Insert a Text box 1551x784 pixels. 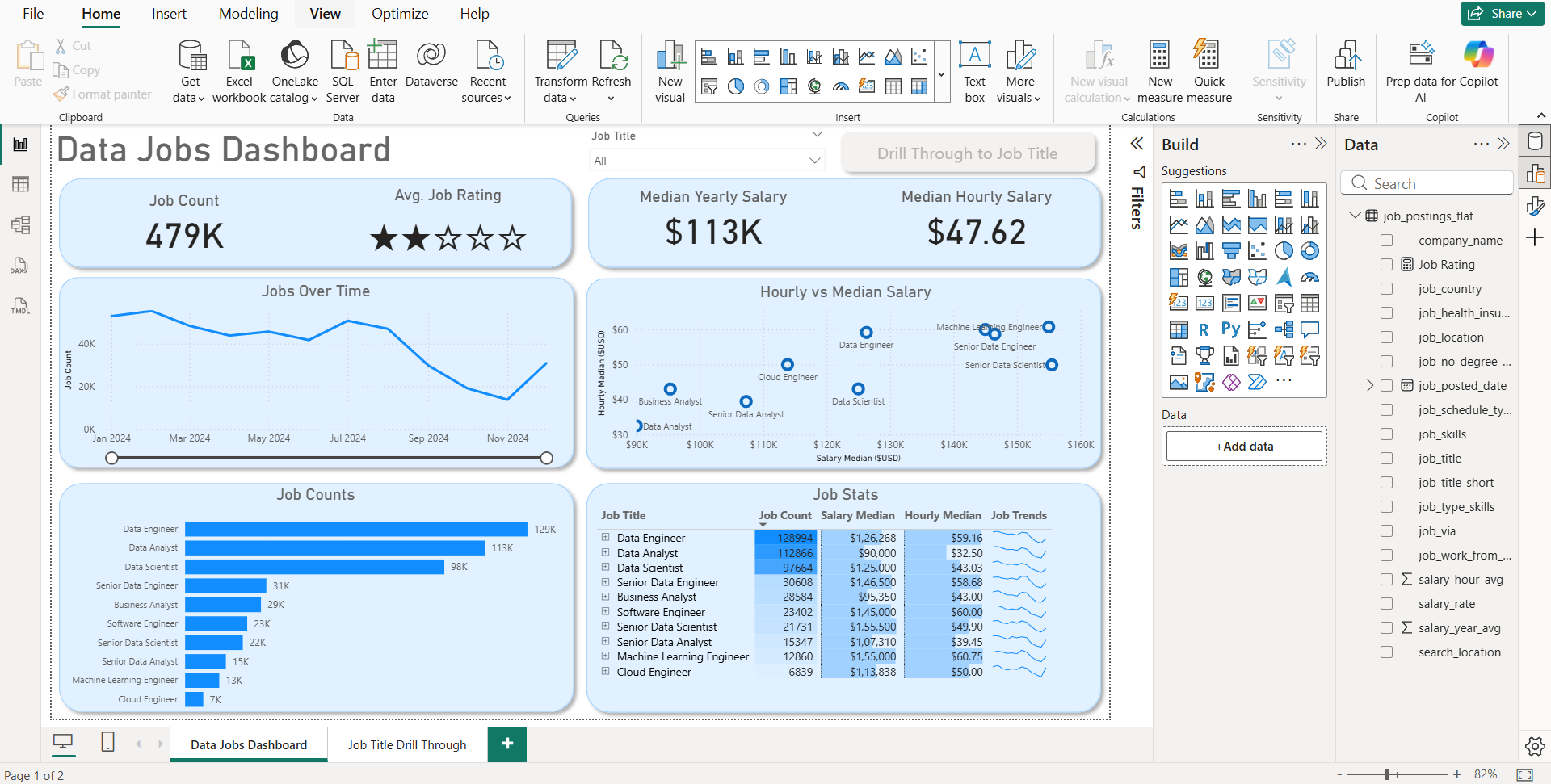[x=974, y=71]
